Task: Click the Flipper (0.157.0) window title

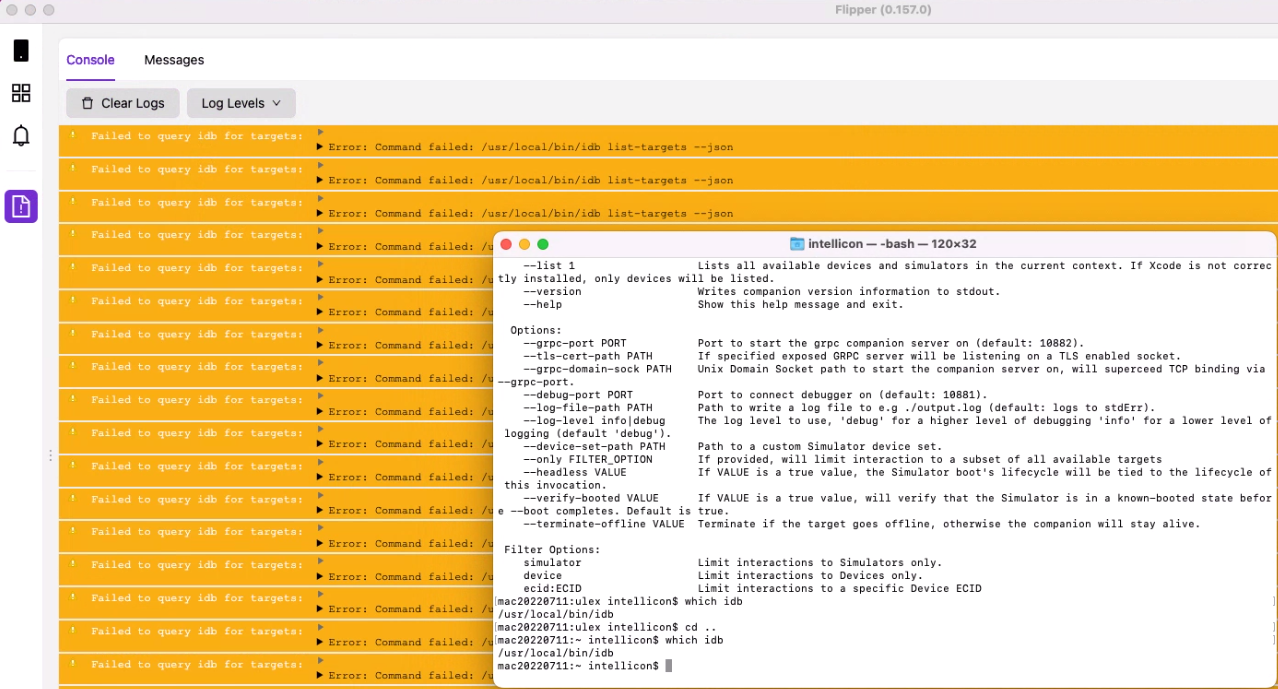Action: (x=883, y=10)
